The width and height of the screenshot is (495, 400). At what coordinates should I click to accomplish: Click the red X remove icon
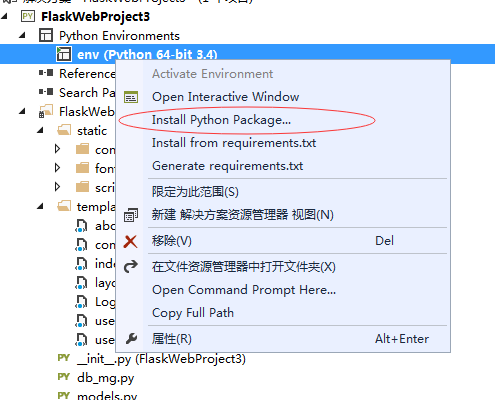pyautogui.click(x=130, y=241)
